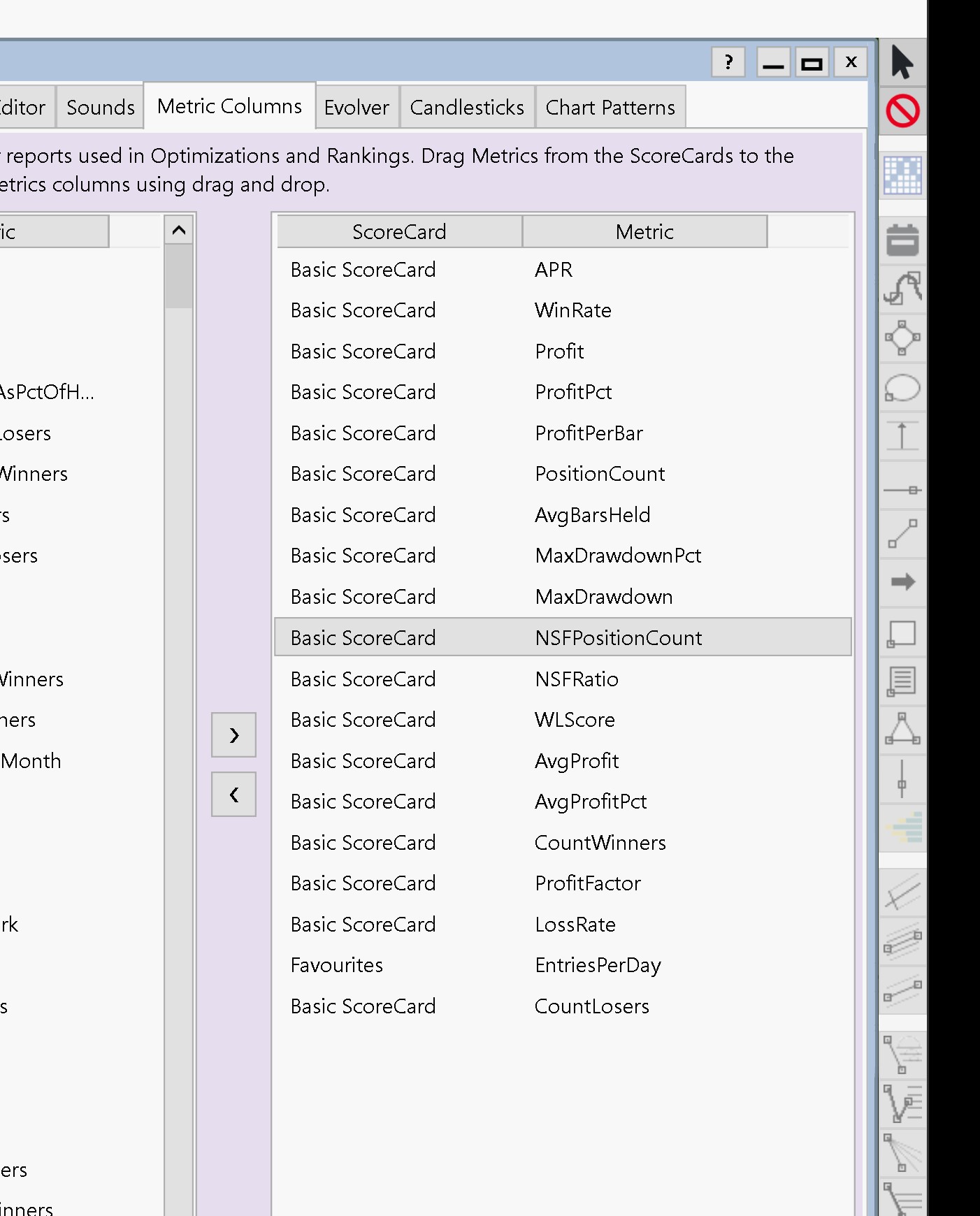Viewport: 980px width, 1216px height.
Task: Move metric right with the chevron button
Action: pos(233,734)
